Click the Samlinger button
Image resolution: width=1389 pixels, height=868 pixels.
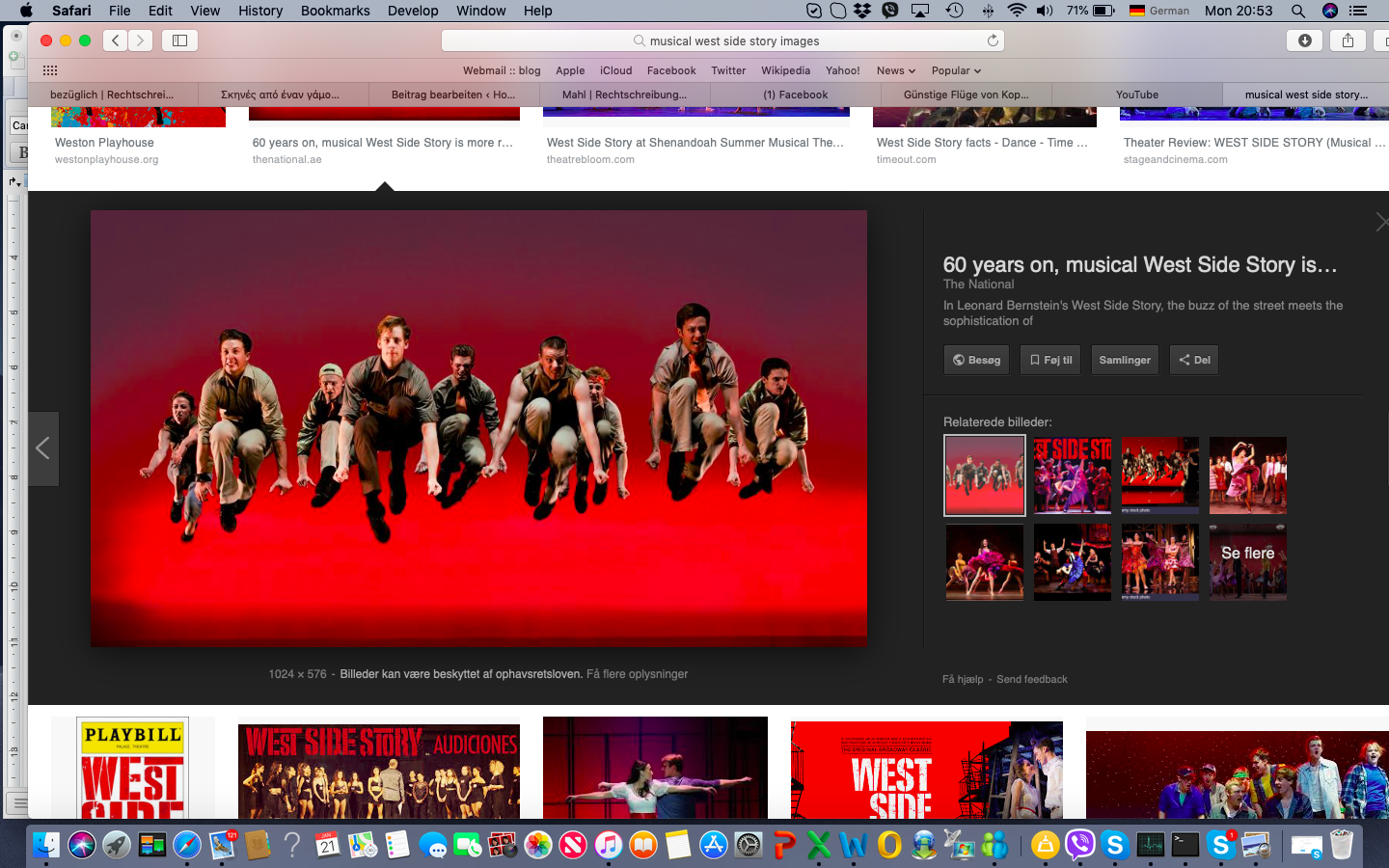click(x=1125, y=360)
